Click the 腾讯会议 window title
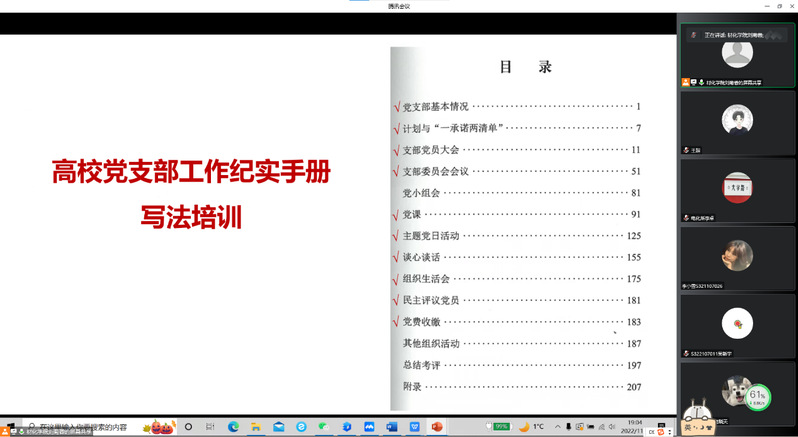The height and width of the screenshot is (437, 798). tap(399, 6)
